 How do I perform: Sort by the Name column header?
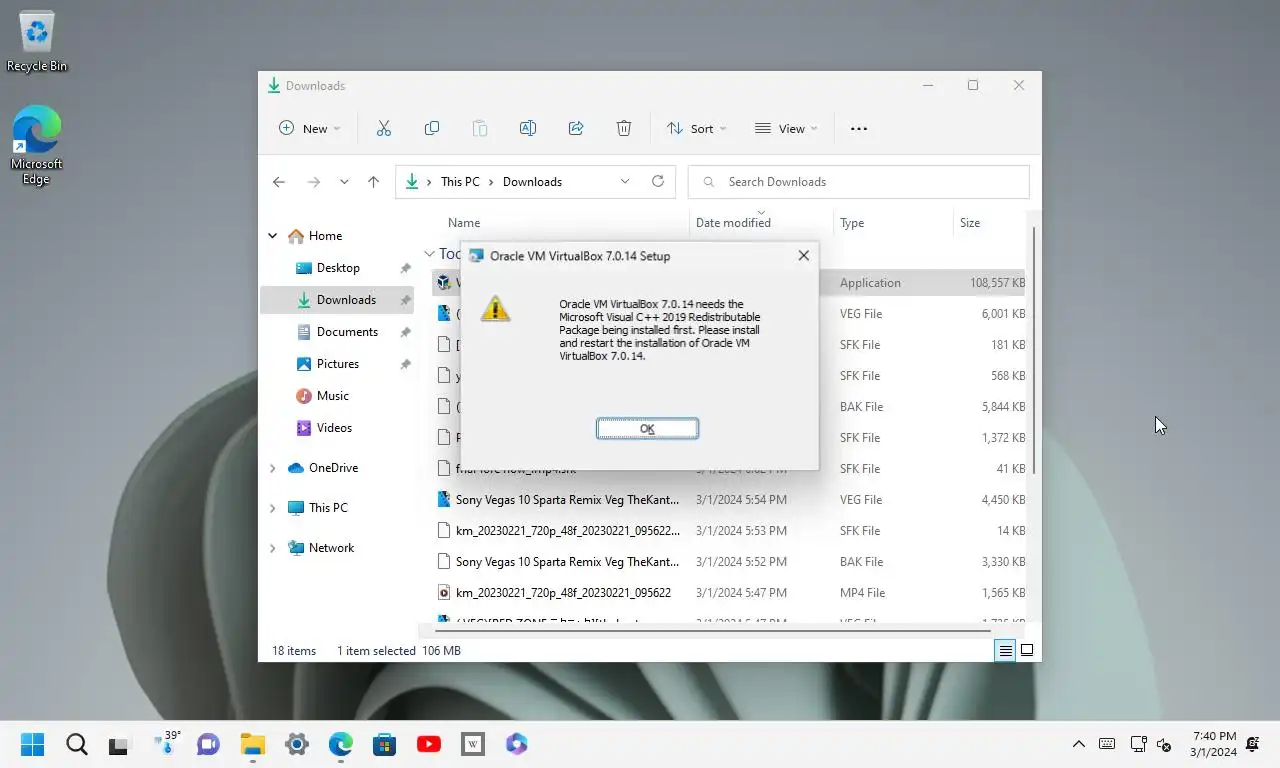point(464,223)
